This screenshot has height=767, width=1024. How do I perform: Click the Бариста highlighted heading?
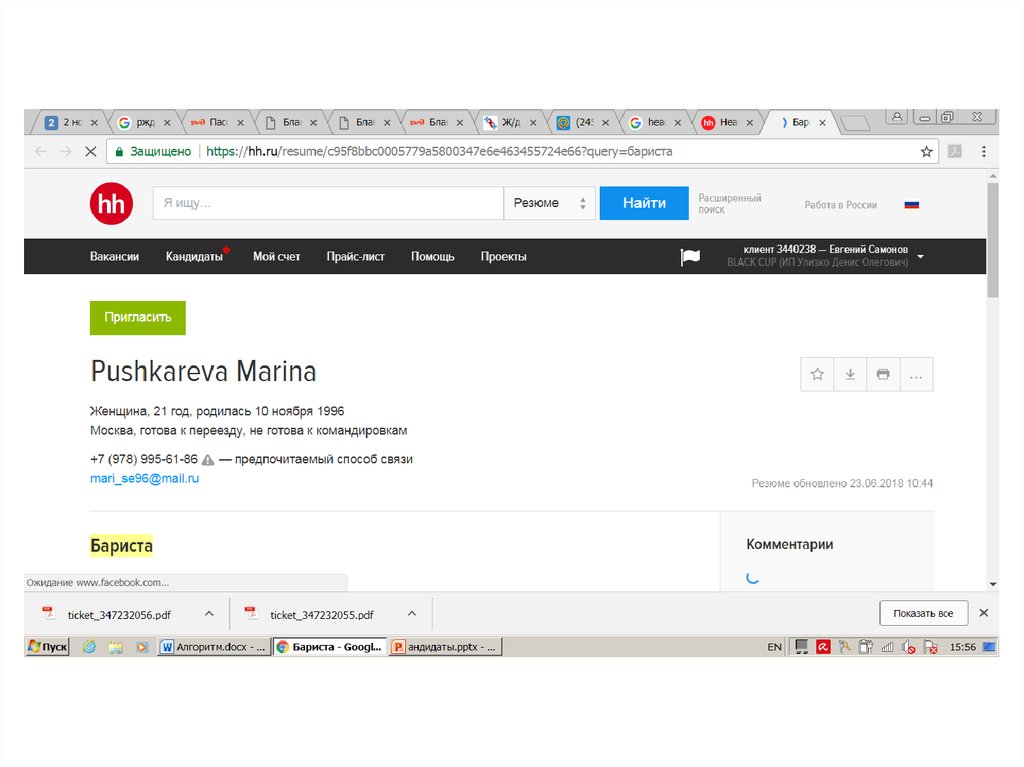tap(121, 546)
